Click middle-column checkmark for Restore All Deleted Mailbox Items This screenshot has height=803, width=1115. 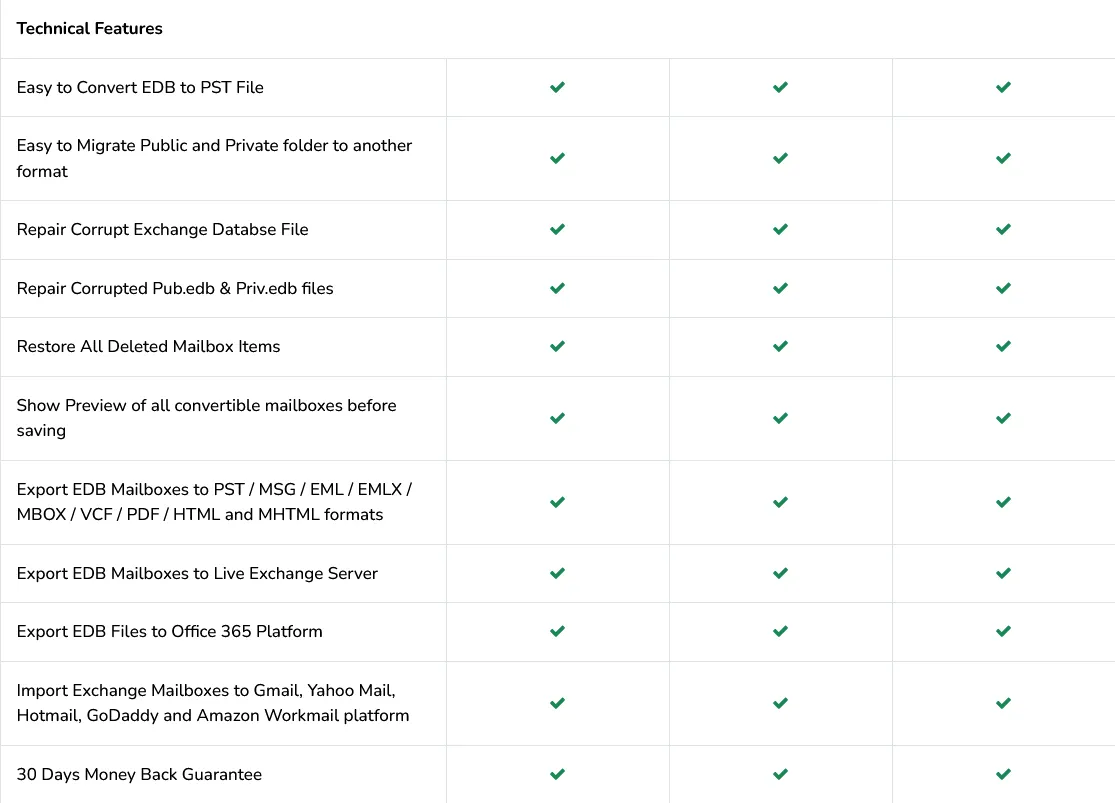(780, 346)
